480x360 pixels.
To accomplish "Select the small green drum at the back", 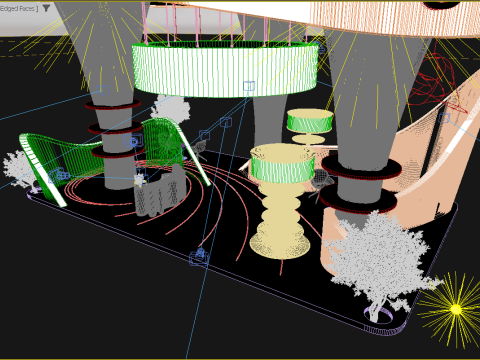I will pos(310,121).
